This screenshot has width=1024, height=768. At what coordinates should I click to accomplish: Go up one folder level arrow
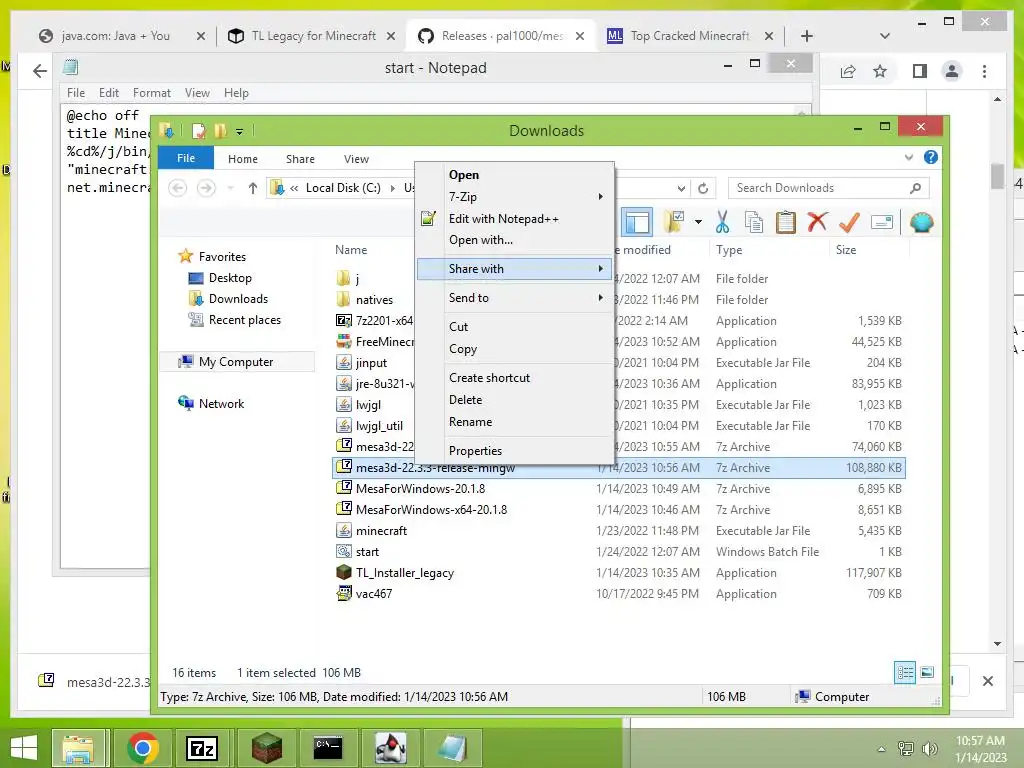(x=253, y=188)
